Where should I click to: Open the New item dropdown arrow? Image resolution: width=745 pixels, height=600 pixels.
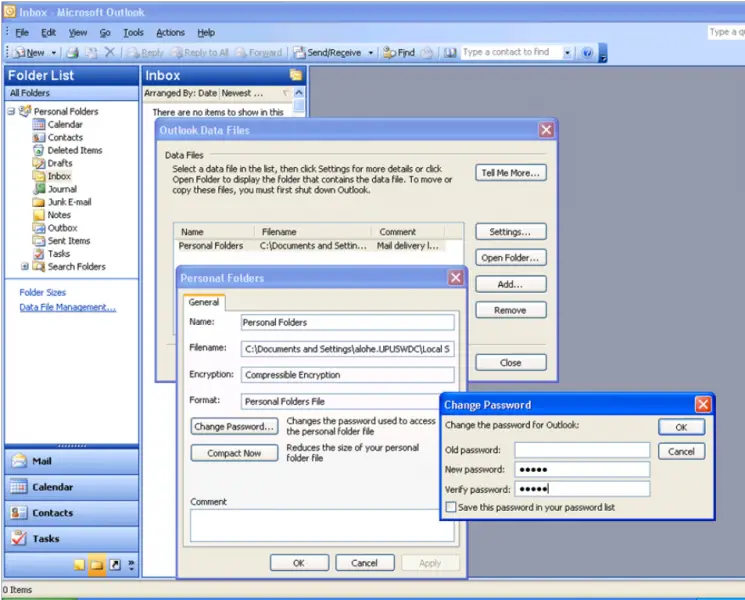[54, 53]
